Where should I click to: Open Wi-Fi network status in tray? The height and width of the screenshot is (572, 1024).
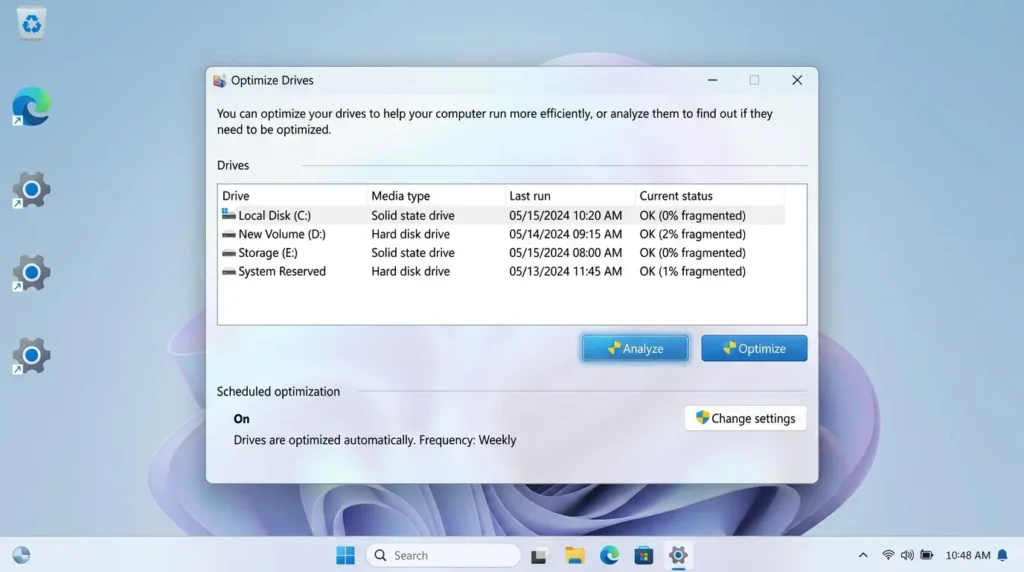pos(888,555)
